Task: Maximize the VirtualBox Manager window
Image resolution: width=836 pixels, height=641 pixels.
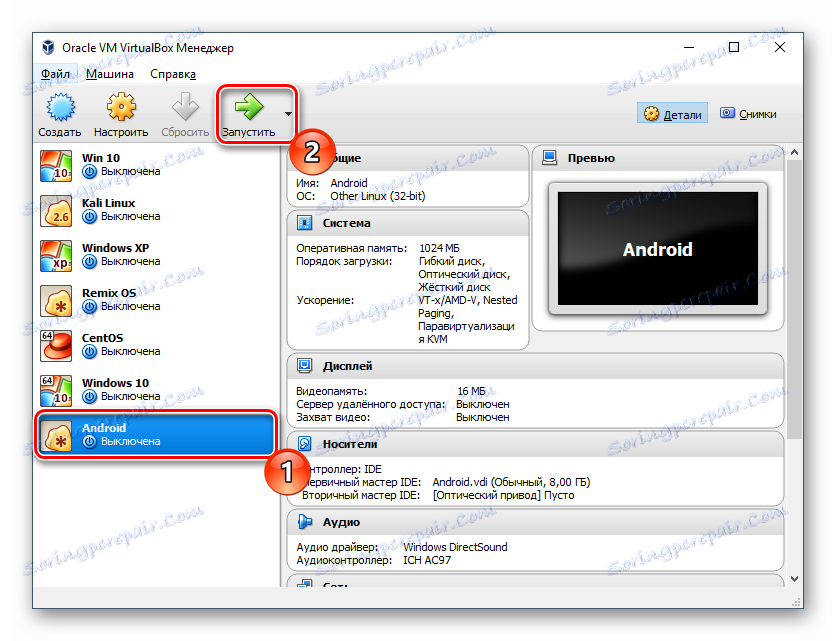Action: click(x=734, y=47)
